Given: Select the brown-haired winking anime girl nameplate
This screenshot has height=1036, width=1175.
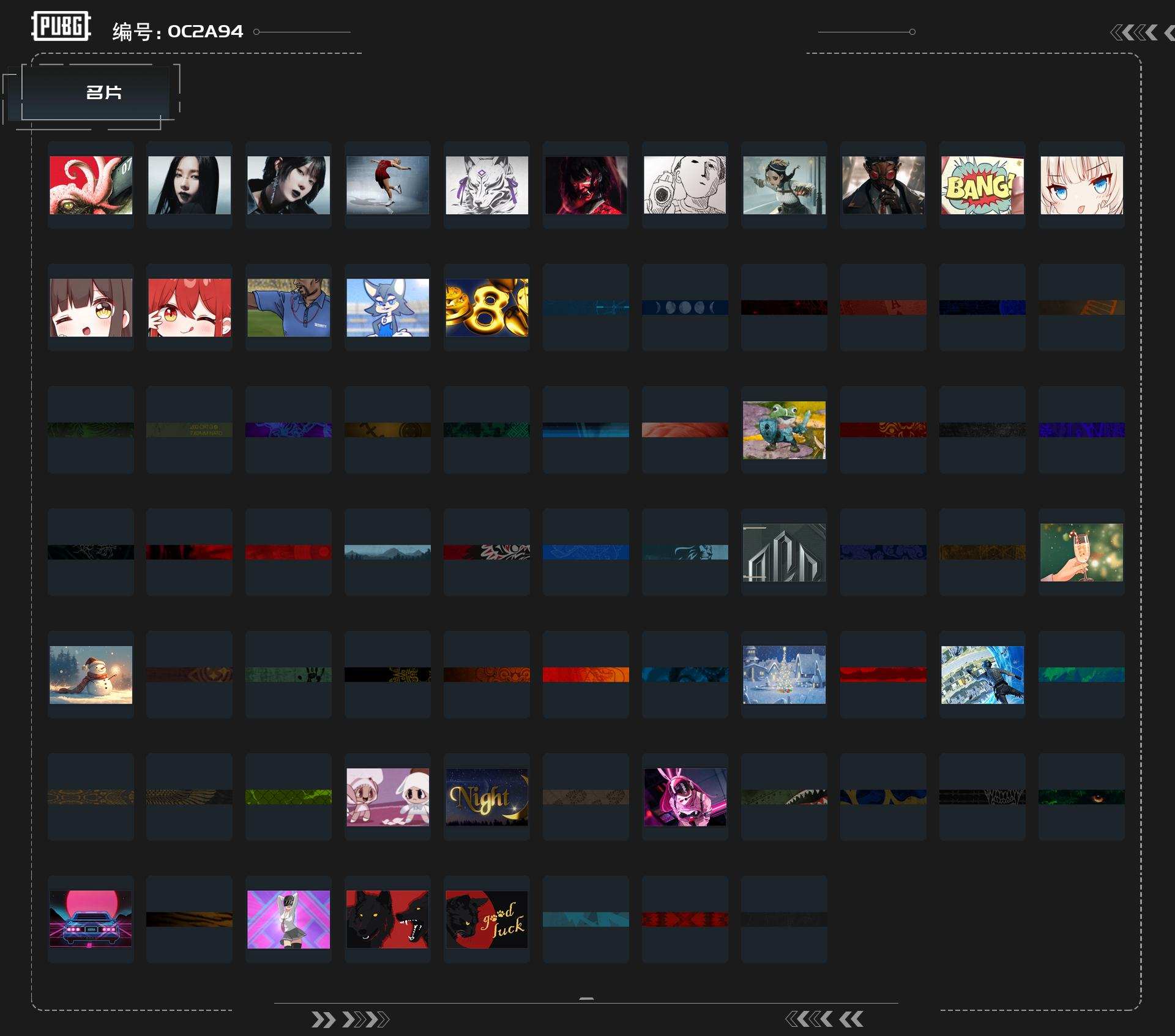Looking at the screenshot, I should click(91, 307).
